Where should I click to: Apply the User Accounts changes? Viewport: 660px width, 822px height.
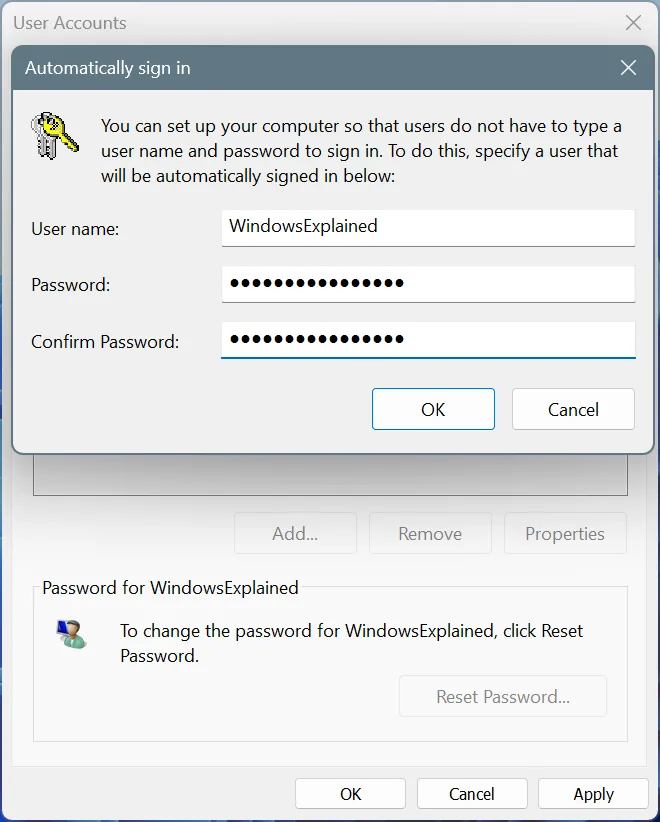tap(593, 794)
